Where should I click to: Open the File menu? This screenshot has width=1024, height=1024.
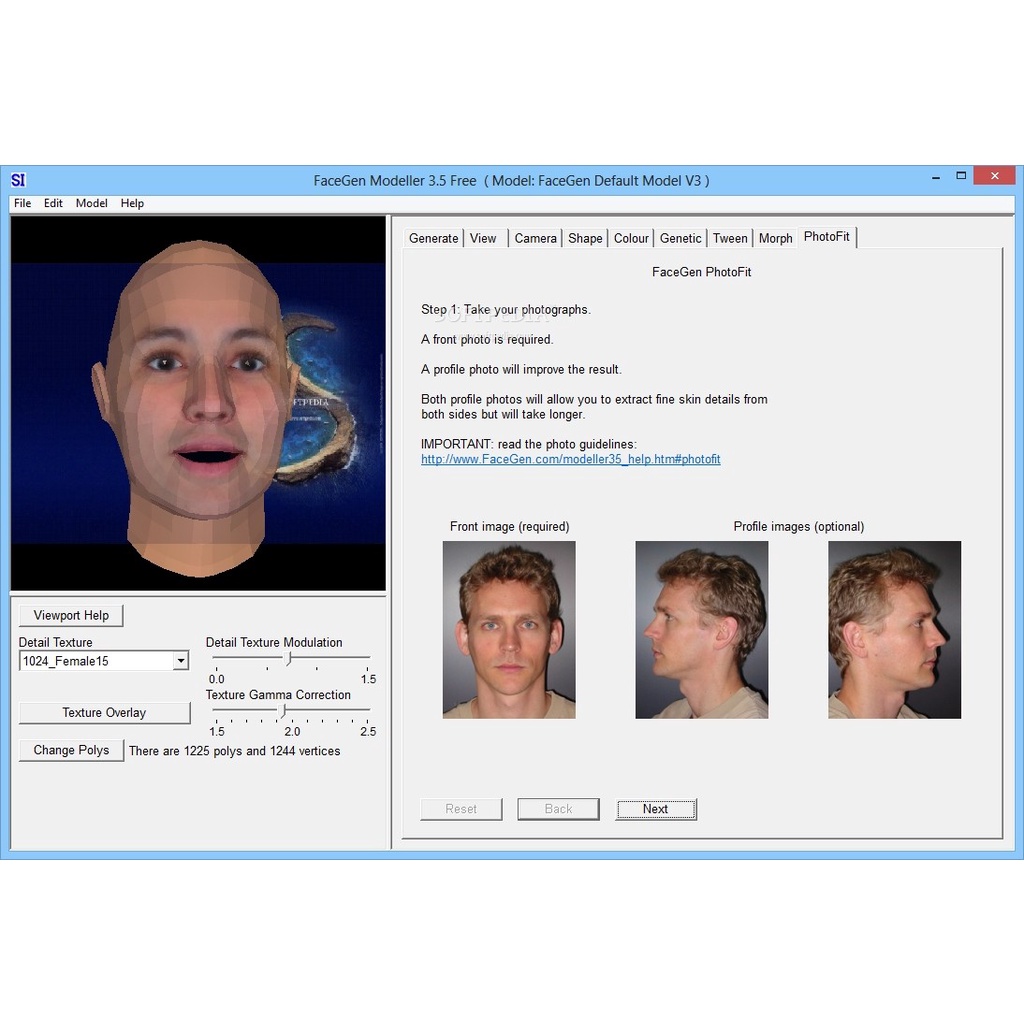(x=22, y=203)
